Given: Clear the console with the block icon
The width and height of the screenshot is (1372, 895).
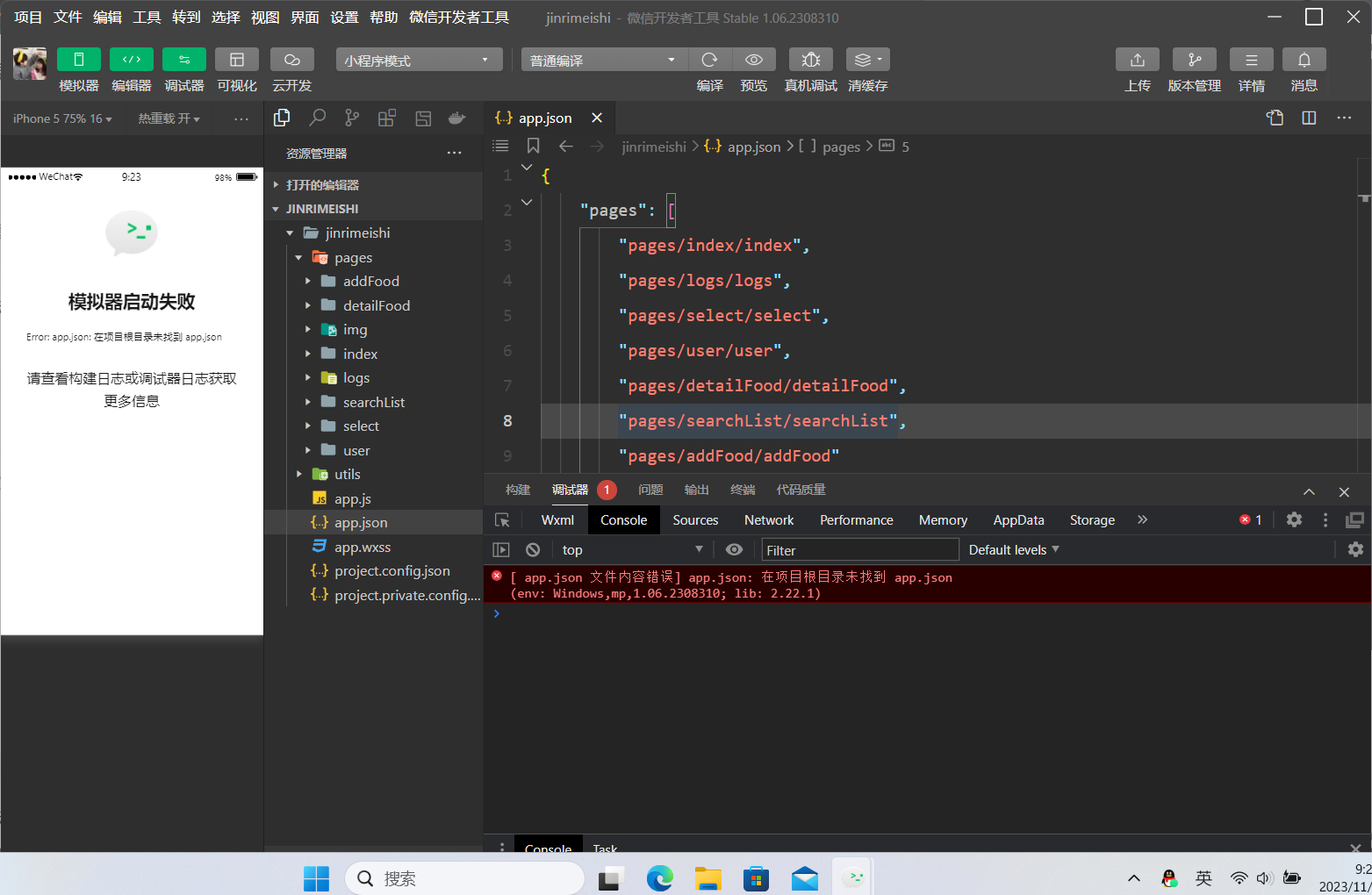Looking at the screenshot, I should (533, 549).
